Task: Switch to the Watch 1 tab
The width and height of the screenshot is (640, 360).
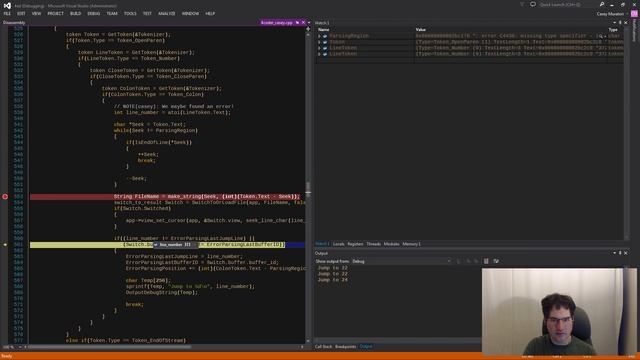Action: (322, 244)
